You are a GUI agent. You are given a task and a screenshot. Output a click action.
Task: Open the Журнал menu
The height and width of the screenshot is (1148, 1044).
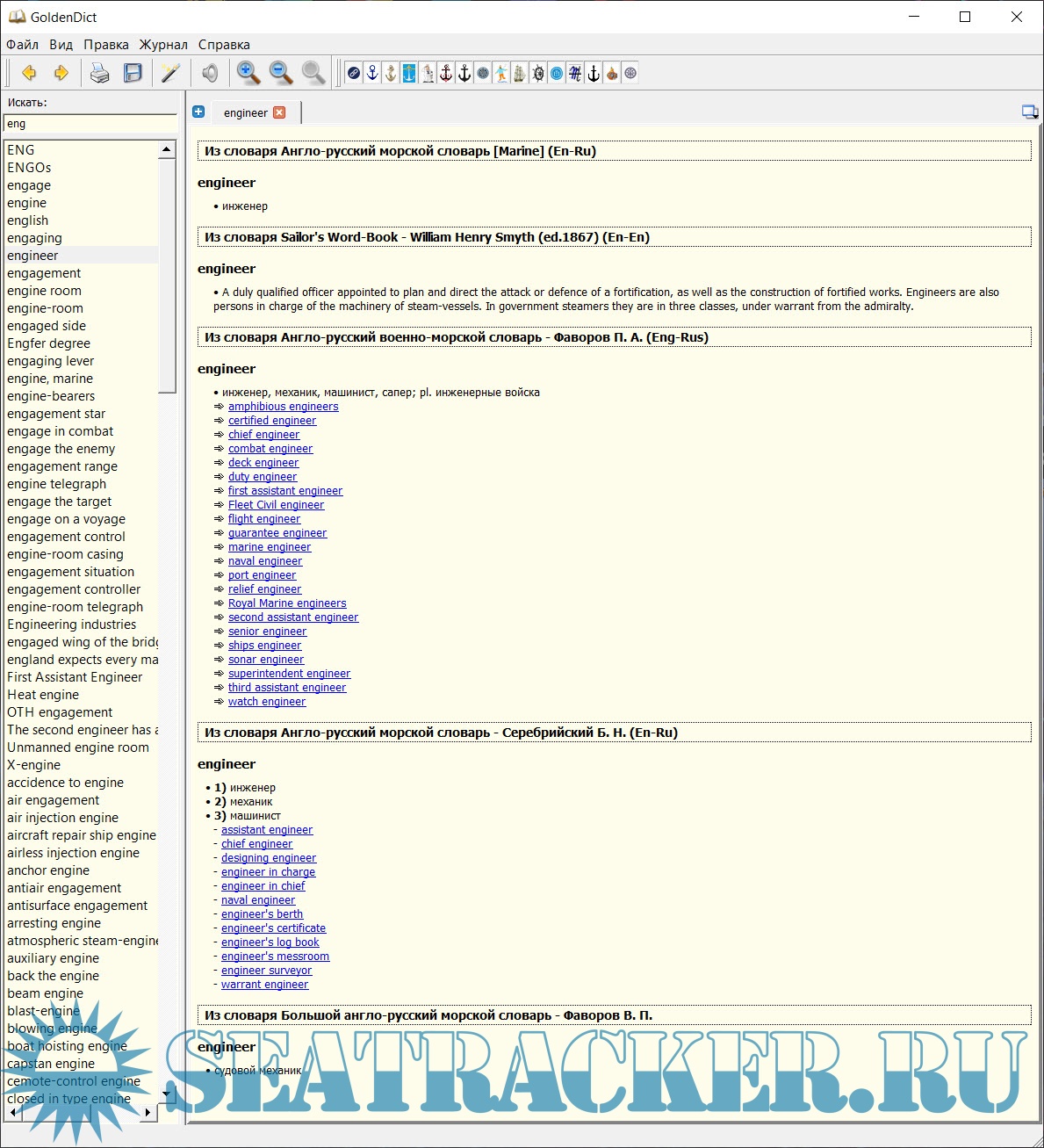tap(163, 45)
